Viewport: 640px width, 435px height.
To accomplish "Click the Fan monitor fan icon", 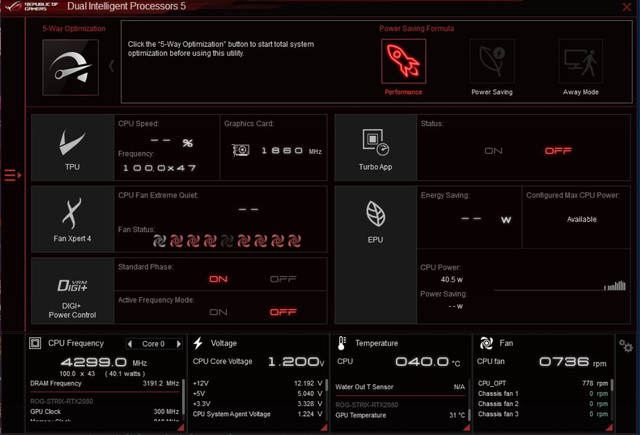I will pos(486,343).
